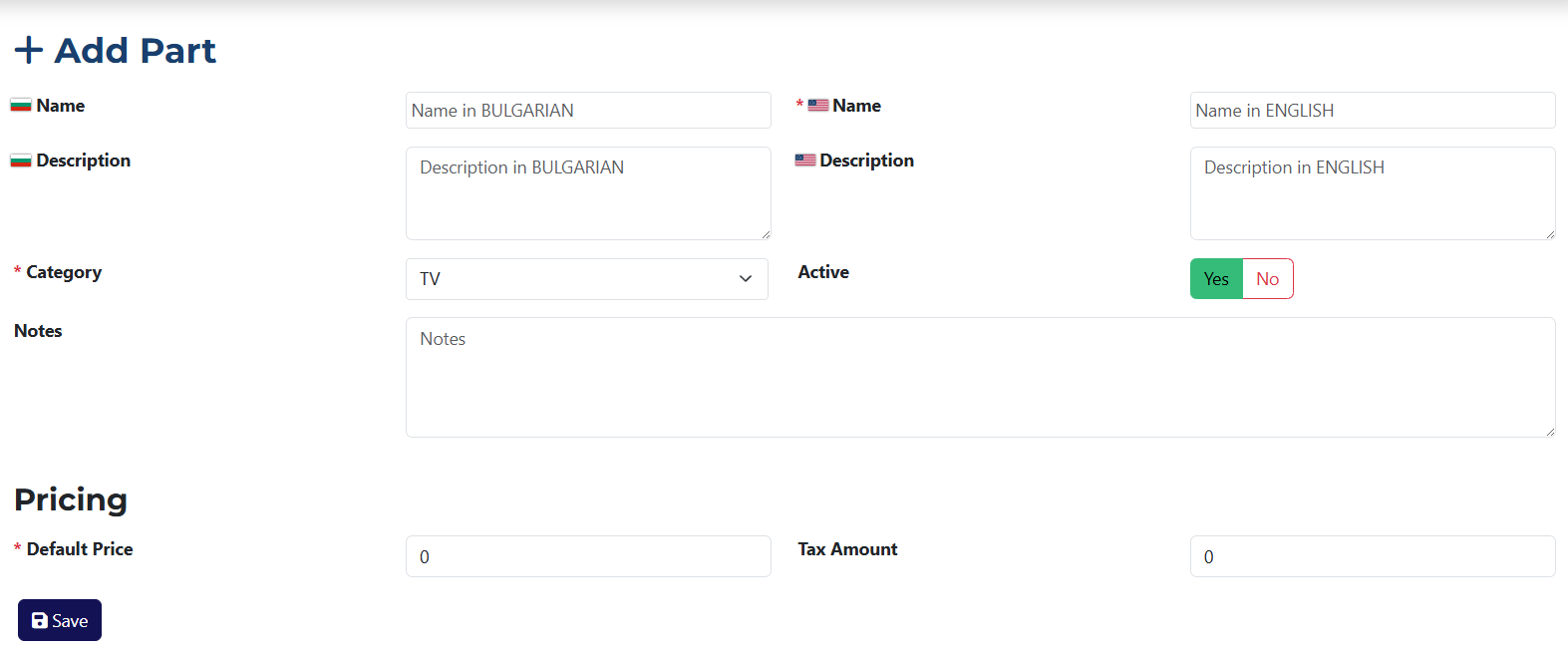The height and width of the screenshot is (652, 1568).
Task: Click the Bulgarian flag beside Description
Action: click(x=20, y=160)
